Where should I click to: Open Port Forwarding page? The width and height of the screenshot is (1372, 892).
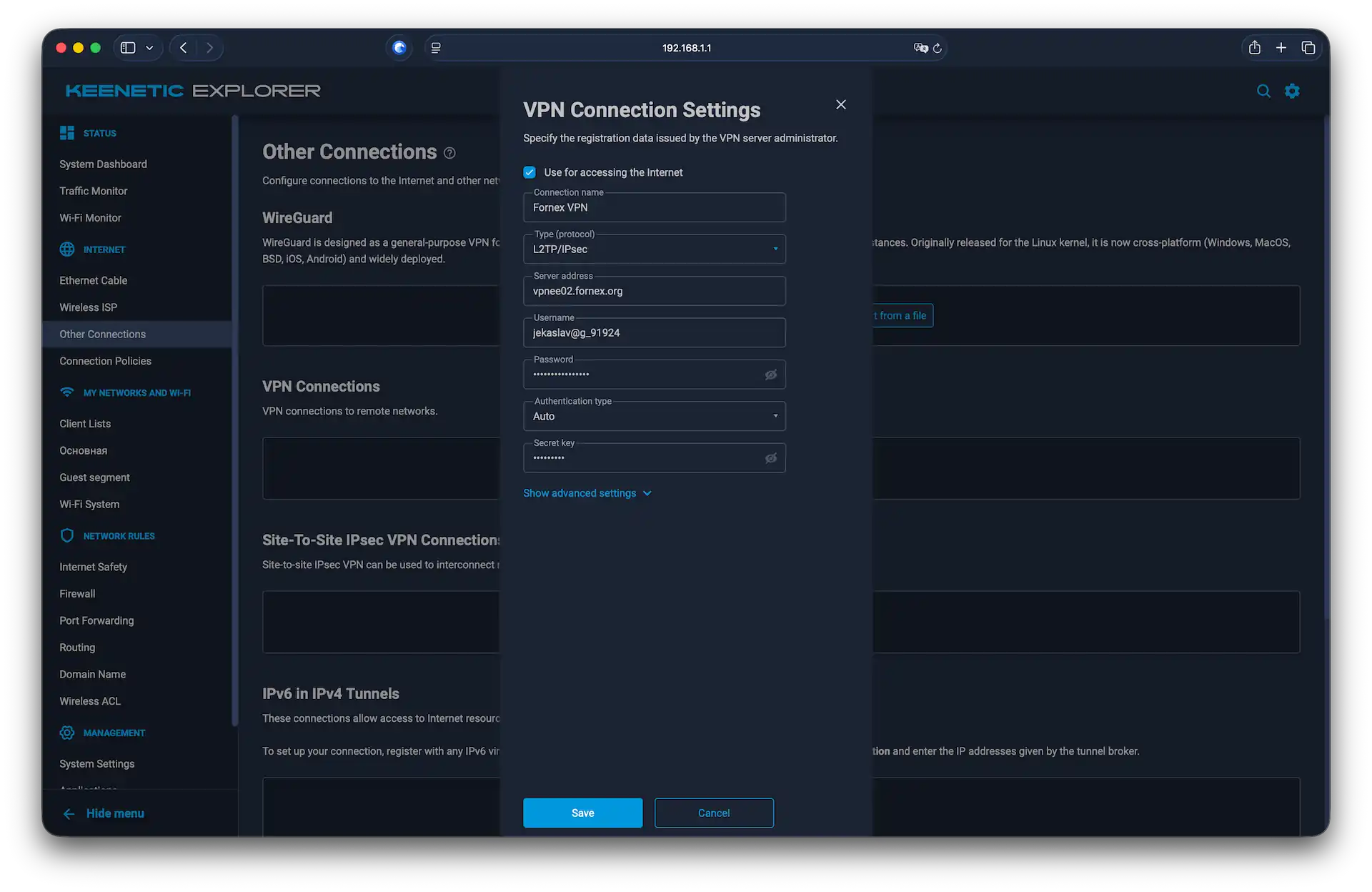96,620
